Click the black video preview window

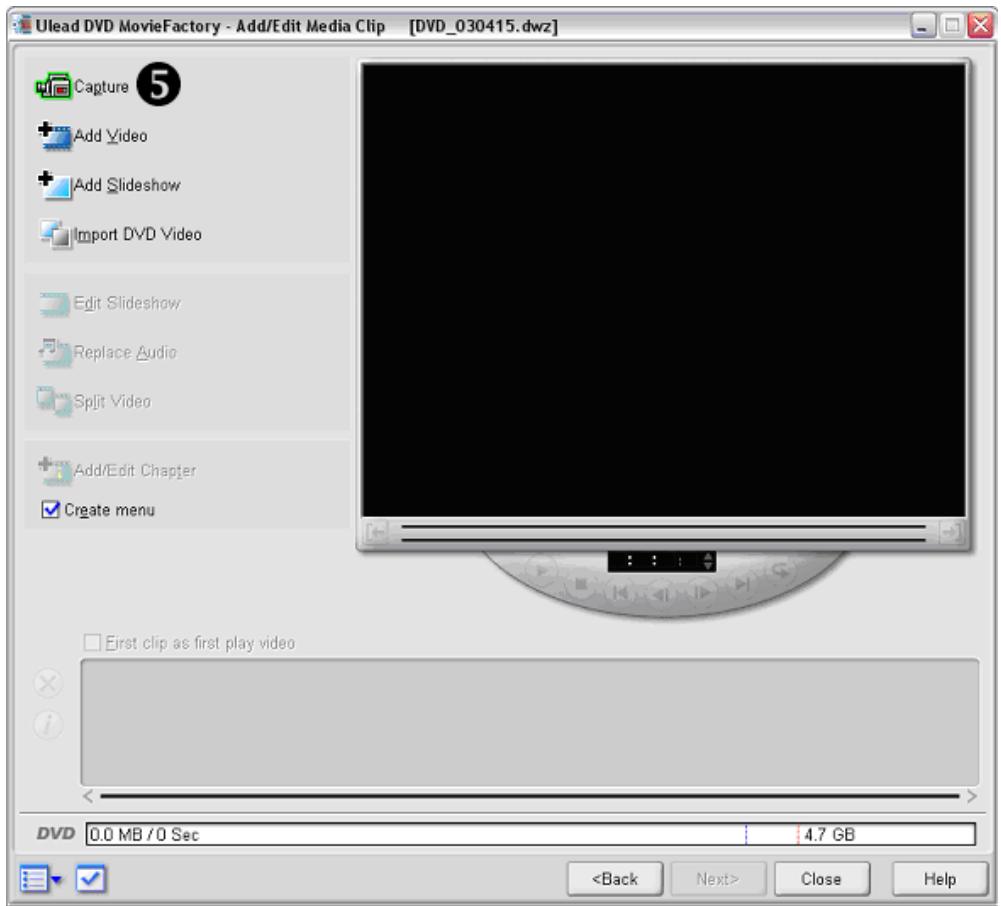pyautogui.click(x=663, y=290)
